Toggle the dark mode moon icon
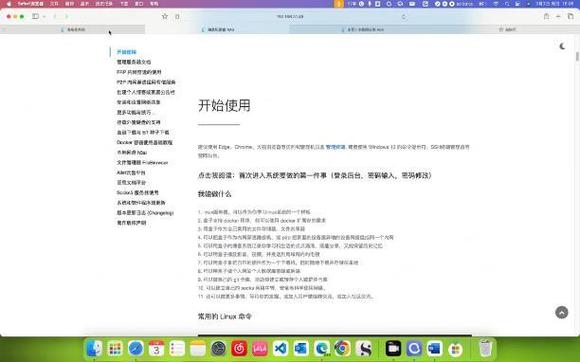The width and height of the screenshot is (580, 362). coord(562,46)
